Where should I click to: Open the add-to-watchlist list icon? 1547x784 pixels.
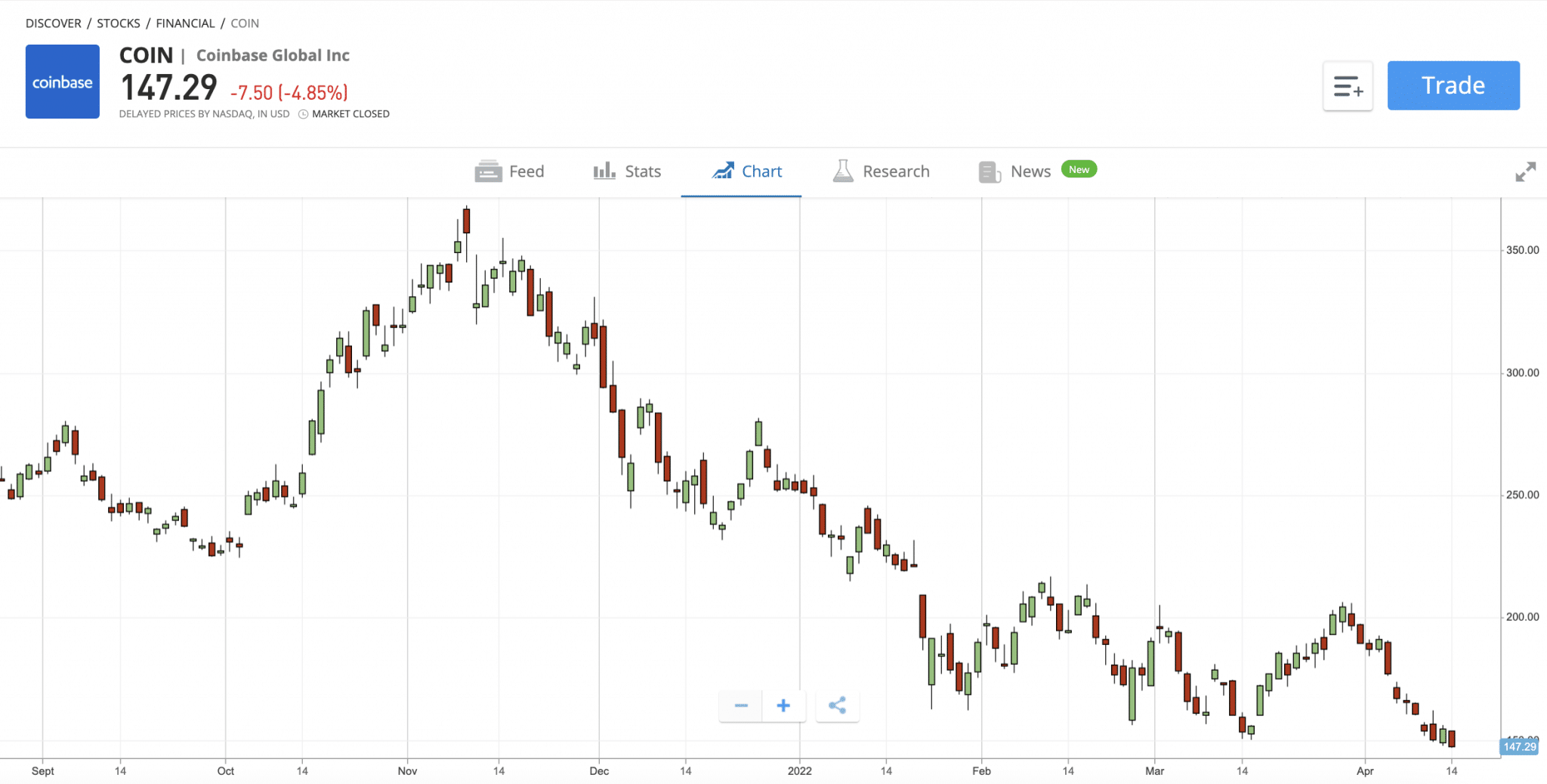click(1348, 86)
